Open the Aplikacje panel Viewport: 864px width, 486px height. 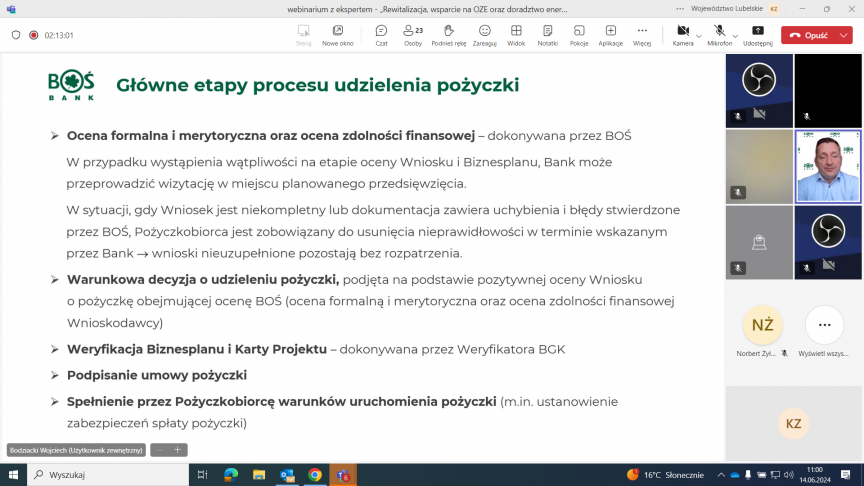[x=611, y=35]
